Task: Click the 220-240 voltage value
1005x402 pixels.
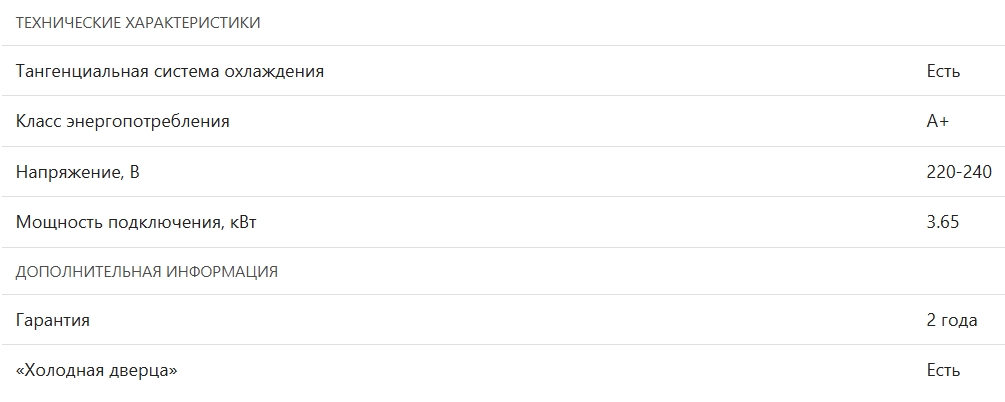Action: (x=959, y=172)
